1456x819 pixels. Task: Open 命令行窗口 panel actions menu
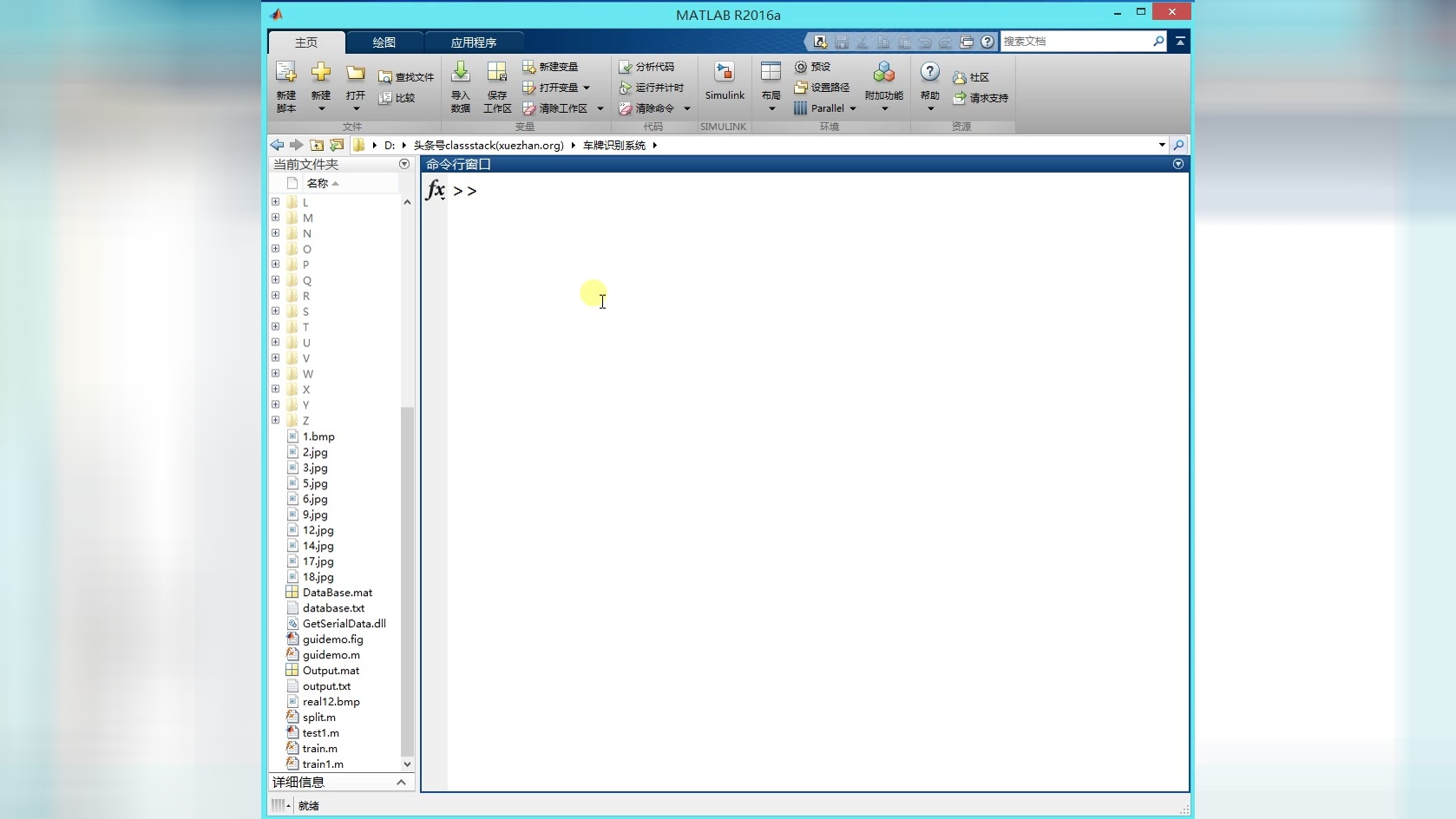coord(1178,164)
